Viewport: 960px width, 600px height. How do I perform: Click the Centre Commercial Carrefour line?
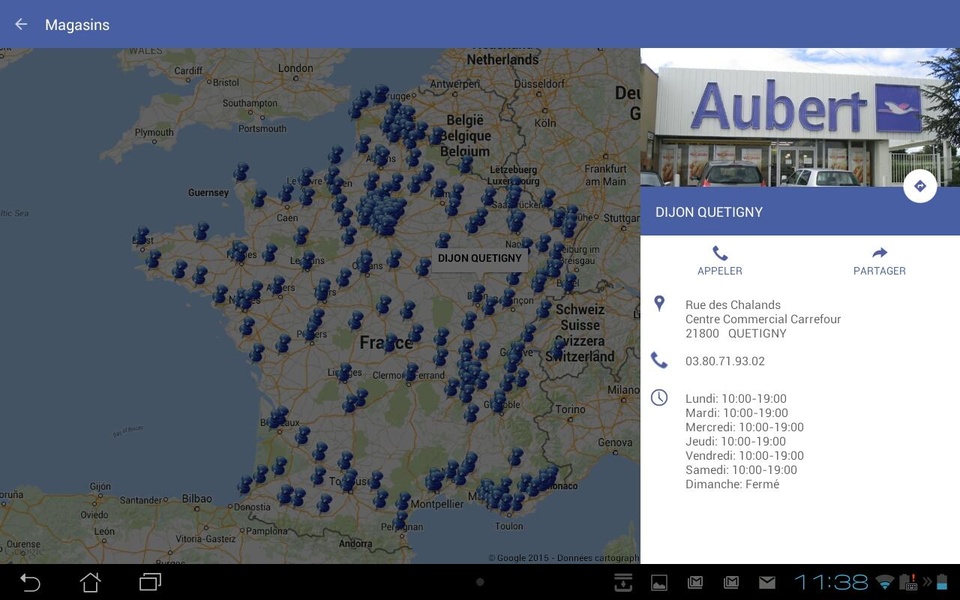[x=763, y=319]
